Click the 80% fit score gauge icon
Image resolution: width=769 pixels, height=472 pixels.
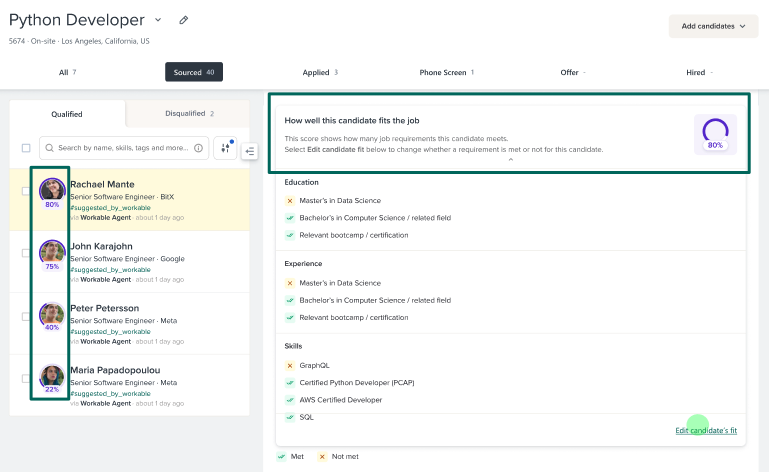coord(715,132)
